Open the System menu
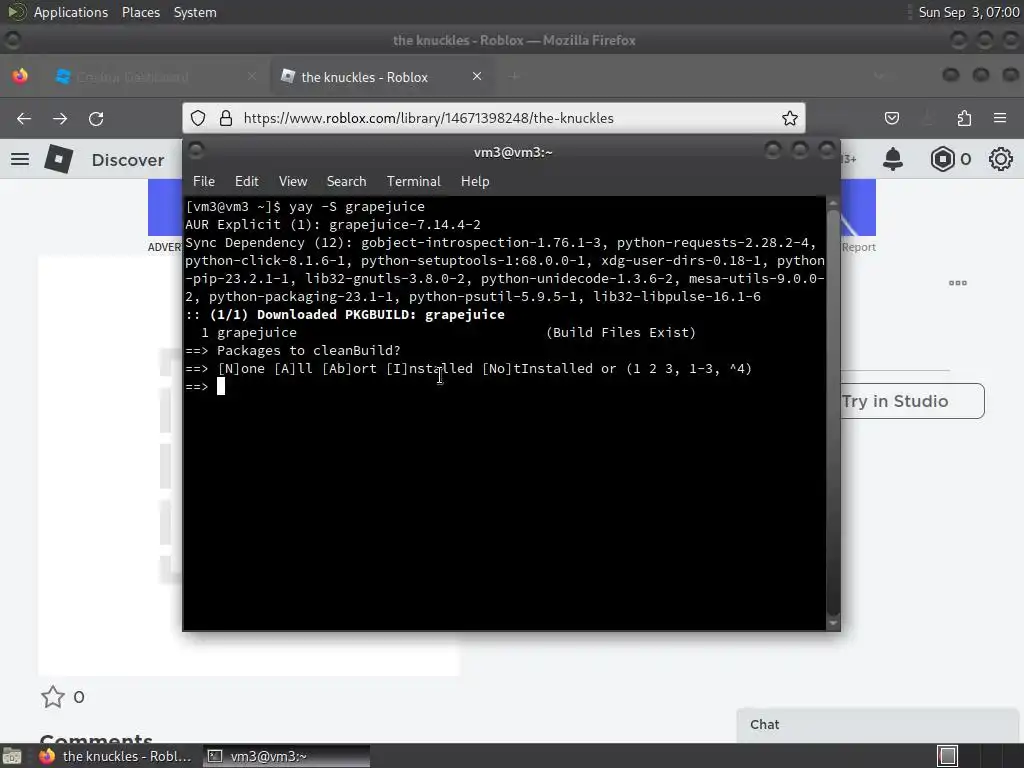The width and height of the screenshot is (1024, 768). 195,12
